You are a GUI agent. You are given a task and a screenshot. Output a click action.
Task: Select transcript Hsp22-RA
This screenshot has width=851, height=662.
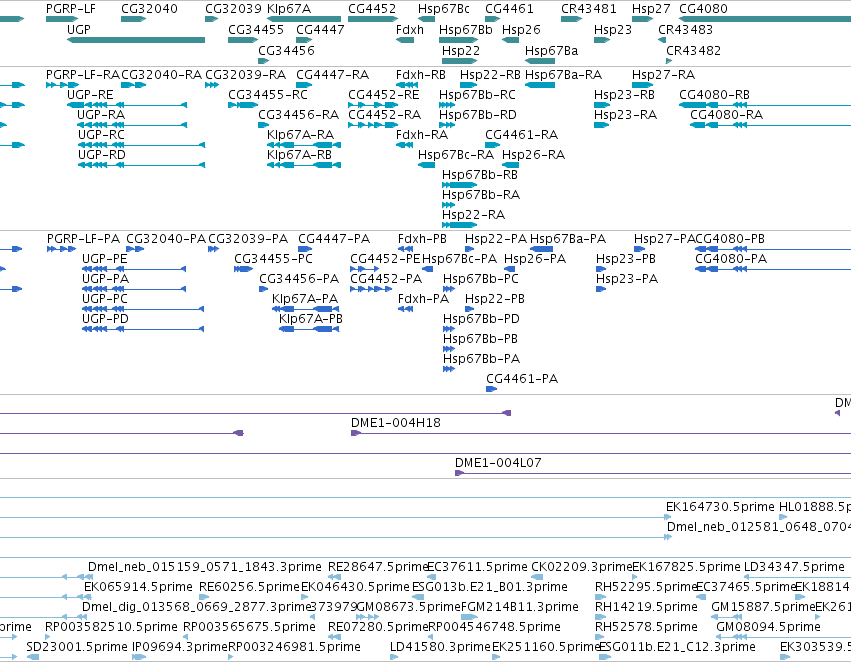click(x=473, y=214)
